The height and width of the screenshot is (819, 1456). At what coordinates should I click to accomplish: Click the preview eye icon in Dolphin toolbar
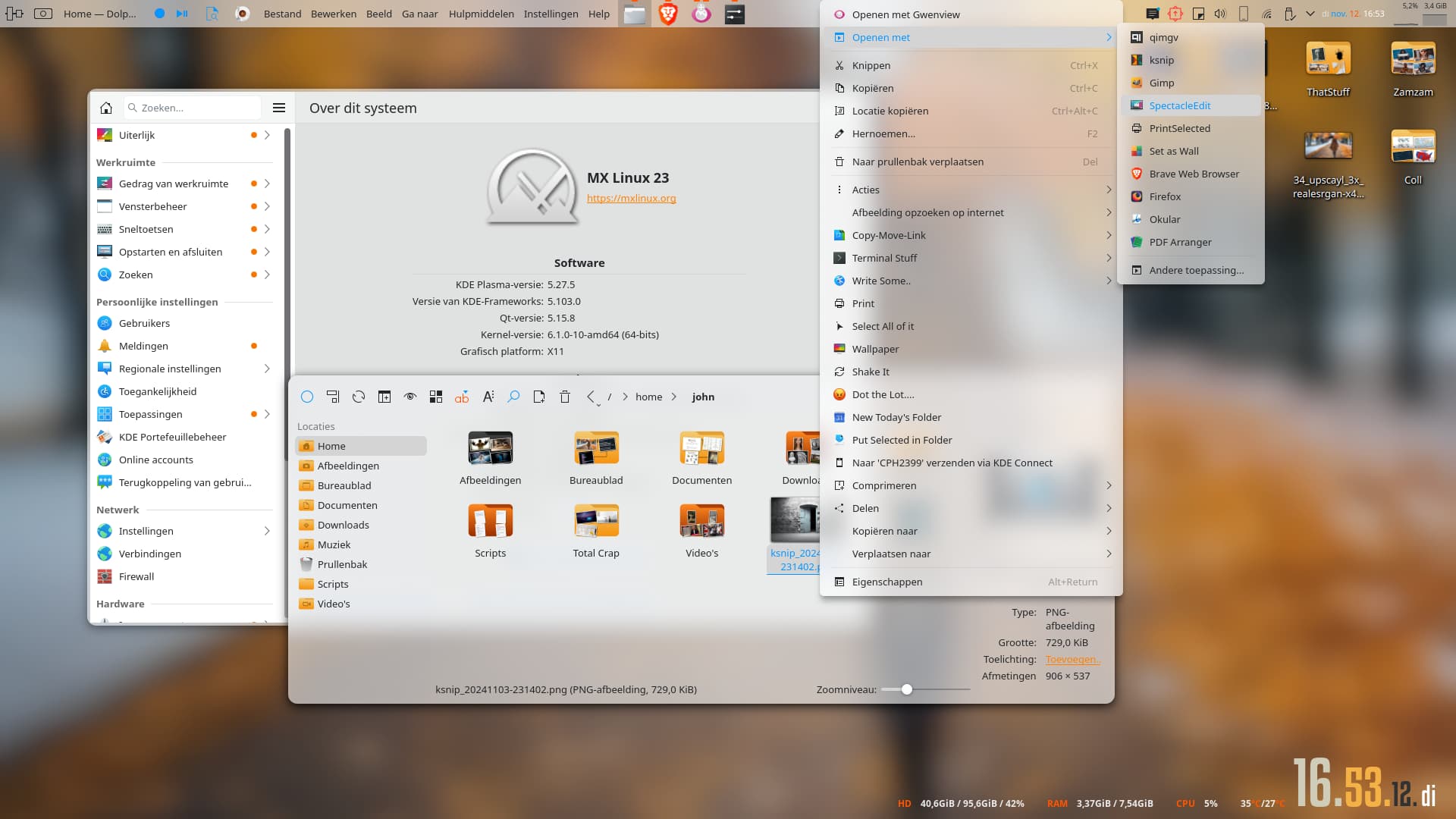(410, 397)
